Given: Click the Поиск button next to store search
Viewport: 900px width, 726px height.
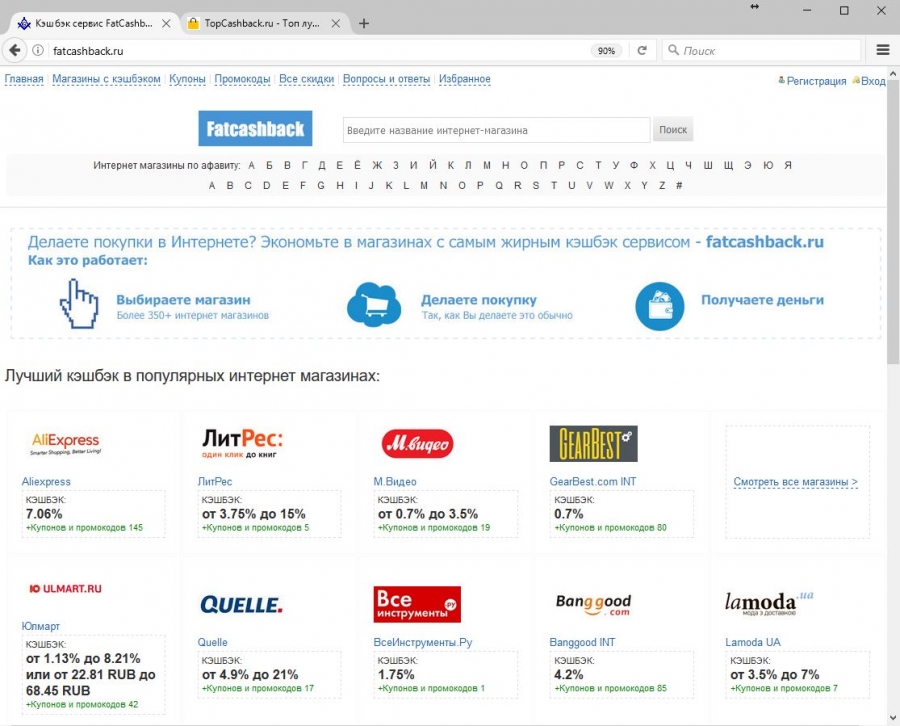Looking at the screenshot, I should click(673, 130).
